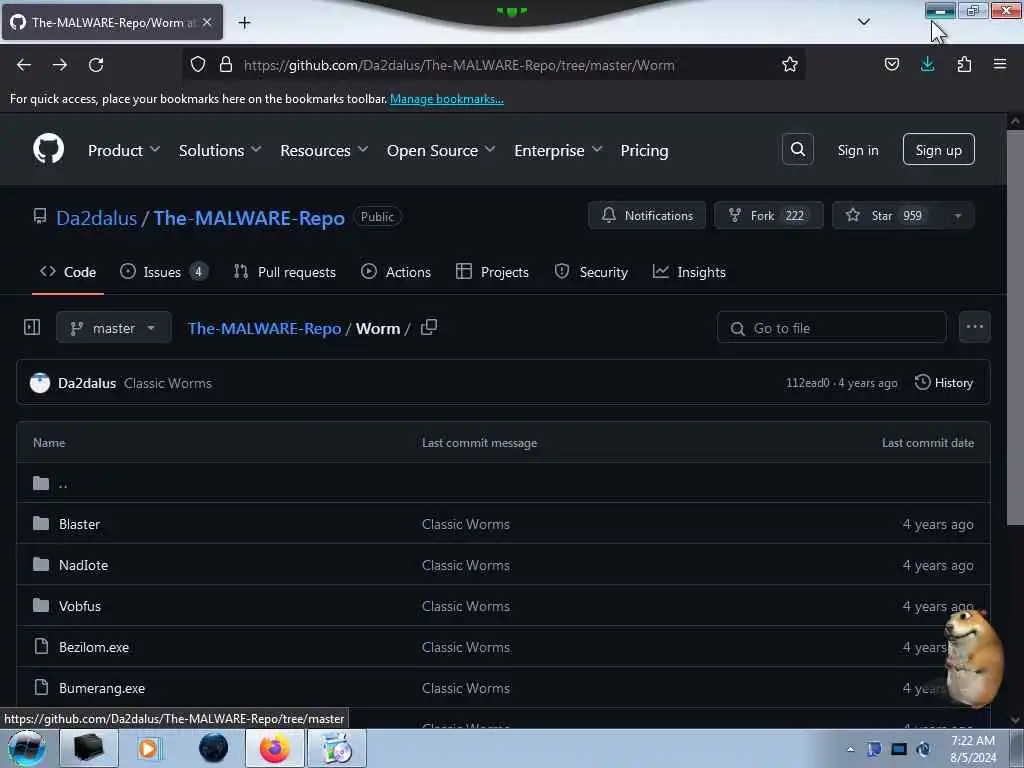Screen dimensions: 1024x768
Task: Open the Security tab
Action: [x=591, y=272]
